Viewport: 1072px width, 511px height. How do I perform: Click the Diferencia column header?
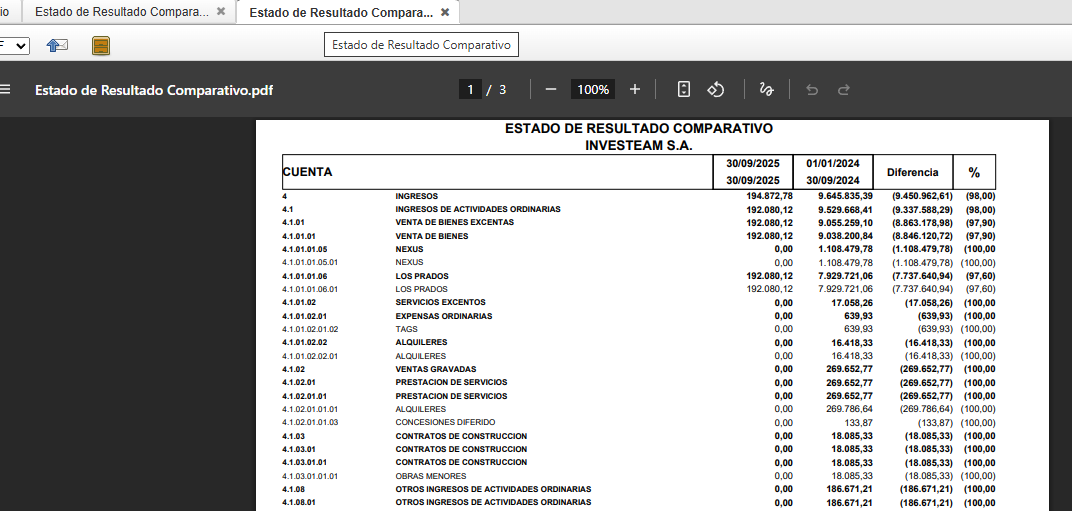tap(912, 172)
